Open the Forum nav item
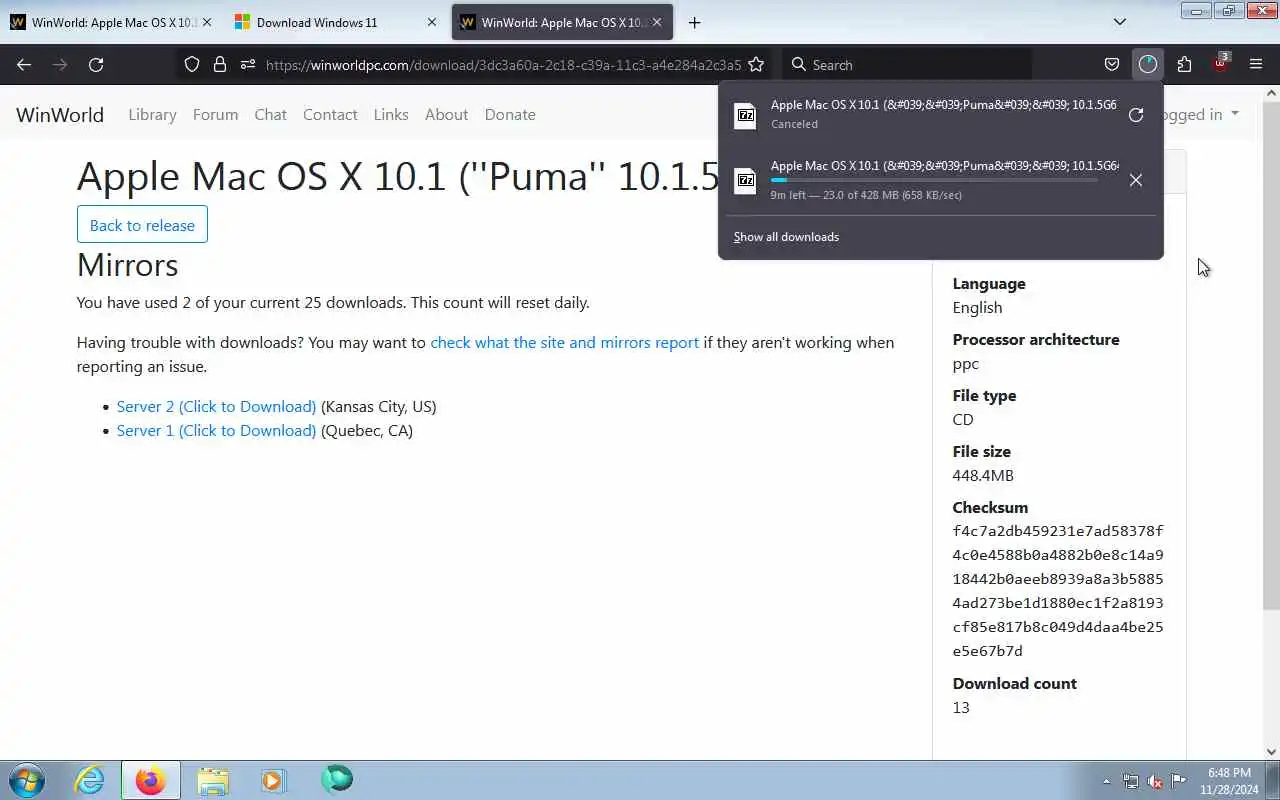This screenshot has height=800, width=1280. tap(215, 114)
